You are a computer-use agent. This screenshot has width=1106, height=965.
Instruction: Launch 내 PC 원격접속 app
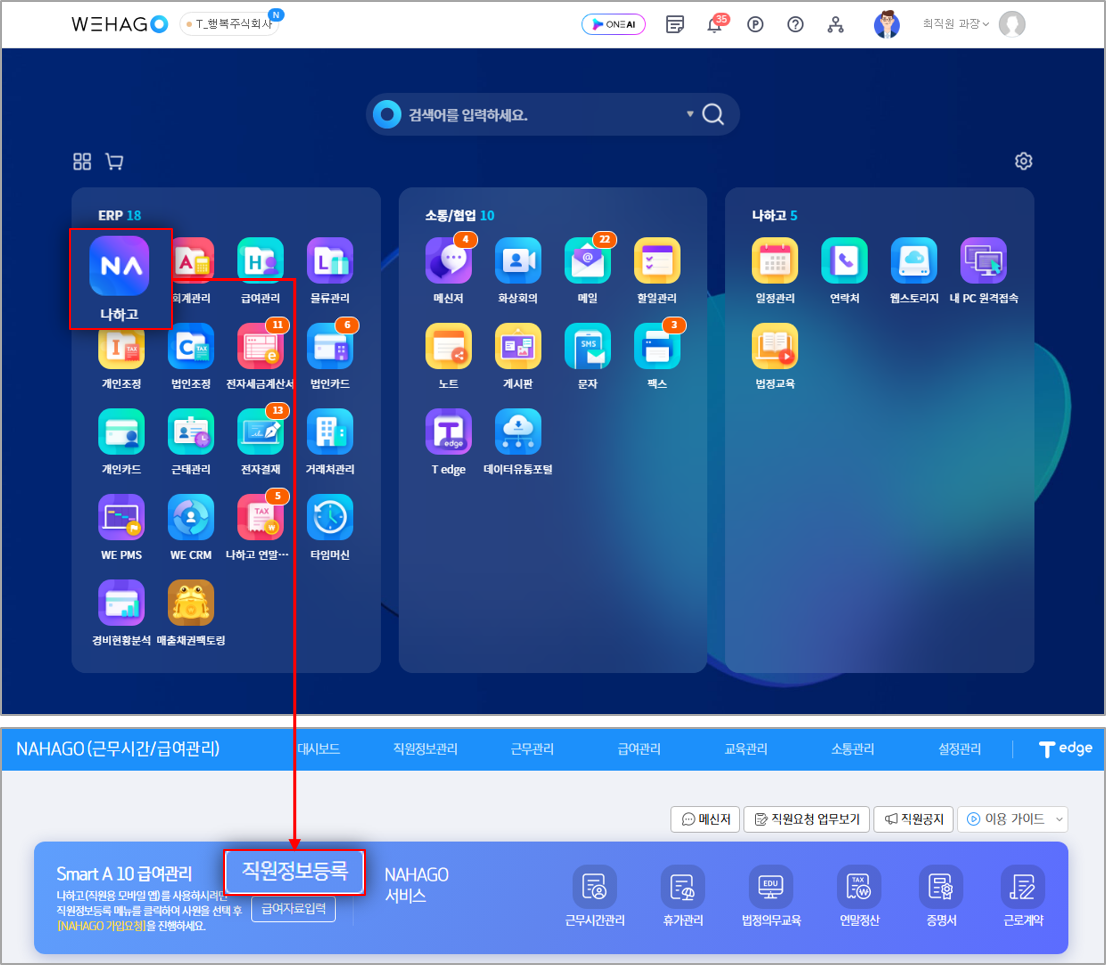(984, 261)
